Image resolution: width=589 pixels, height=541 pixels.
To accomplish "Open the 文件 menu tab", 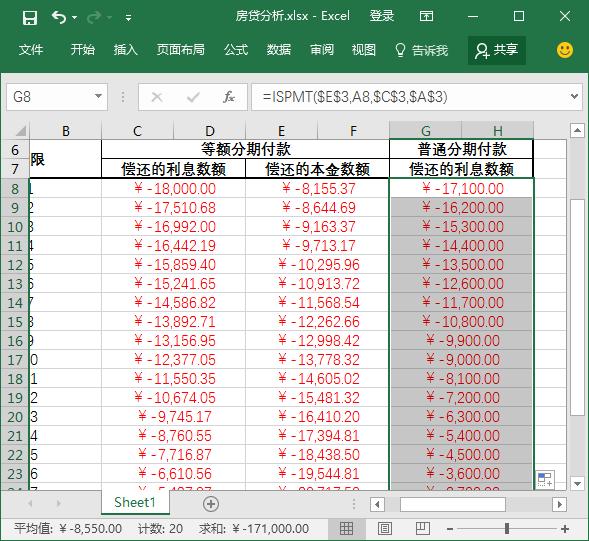I will click(x=31, y=50).
